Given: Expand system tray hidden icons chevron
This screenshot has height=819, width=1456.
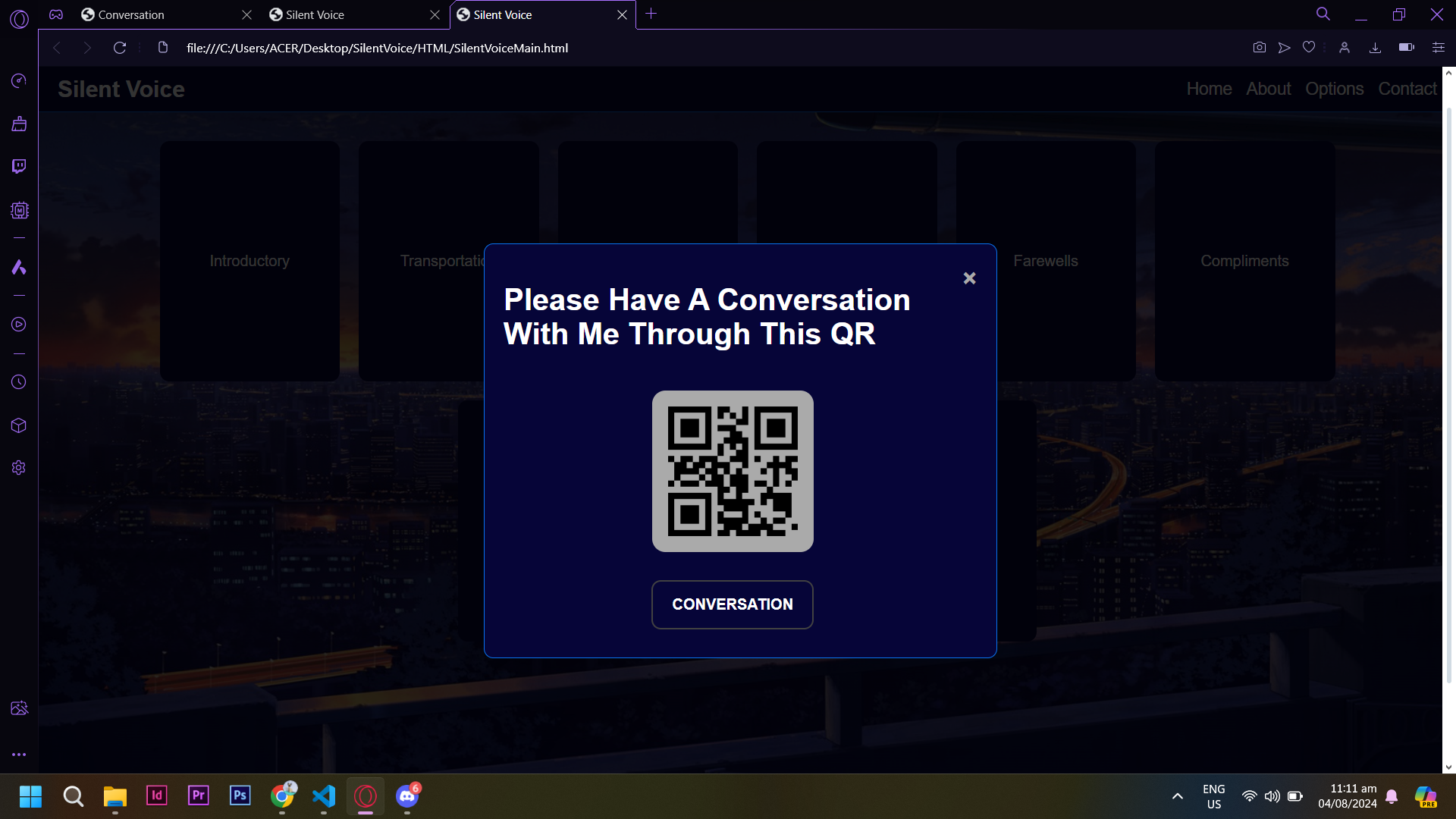Looking at the screenshot, I should point(1177,796).
